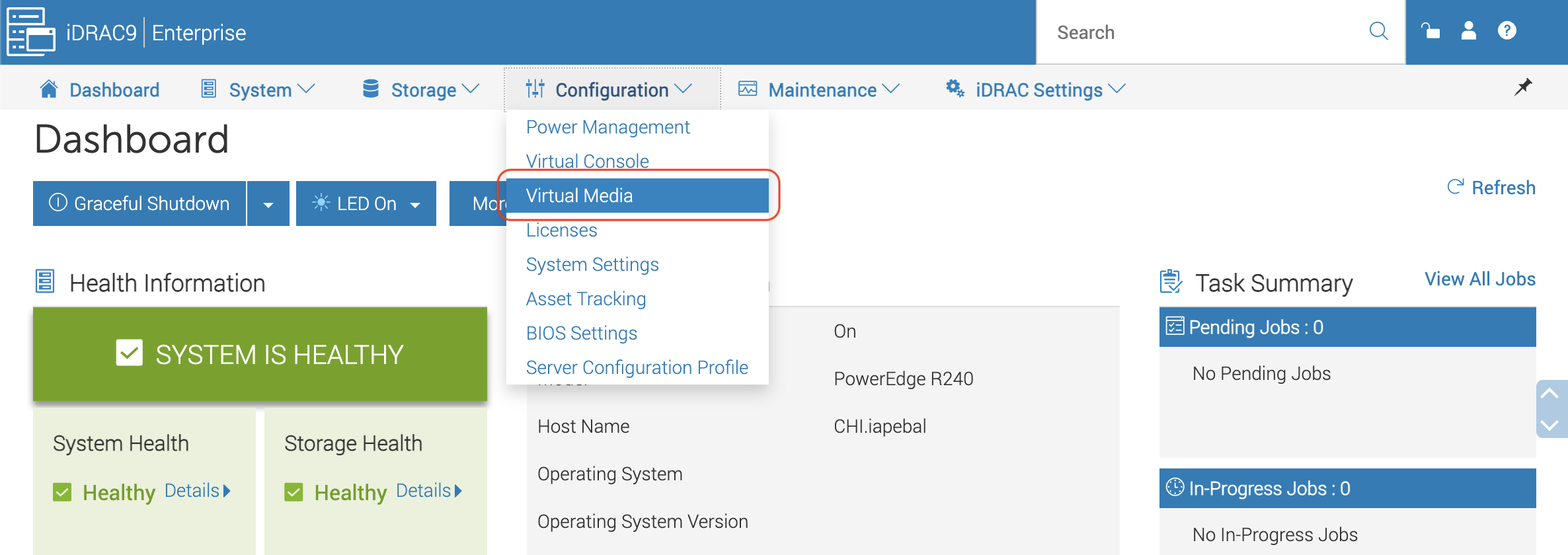Open System Health Details link
Viewport: 1568px width, 555px height.
coord(197,490)
